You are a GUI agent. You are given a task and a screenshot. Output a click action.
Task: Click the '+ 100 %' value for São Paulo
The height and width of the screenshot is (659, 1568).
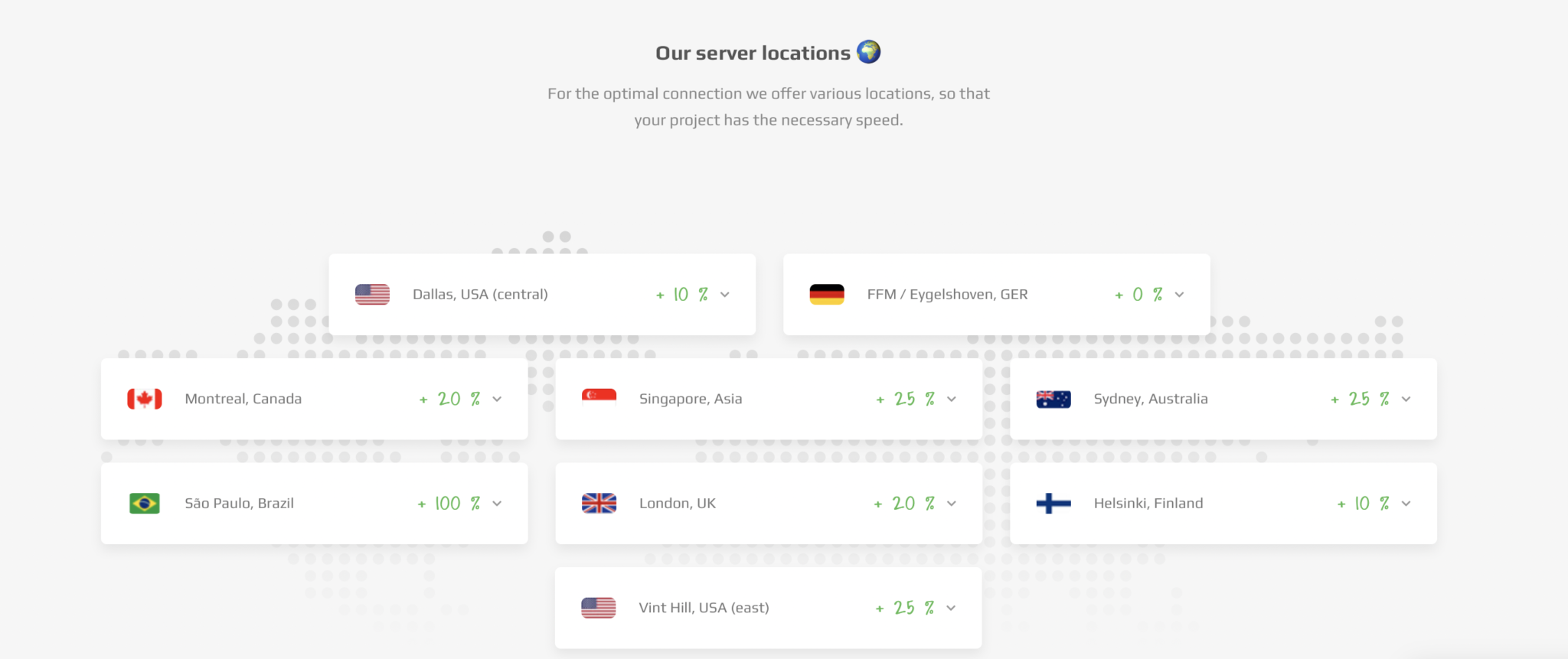coord(449,504)
